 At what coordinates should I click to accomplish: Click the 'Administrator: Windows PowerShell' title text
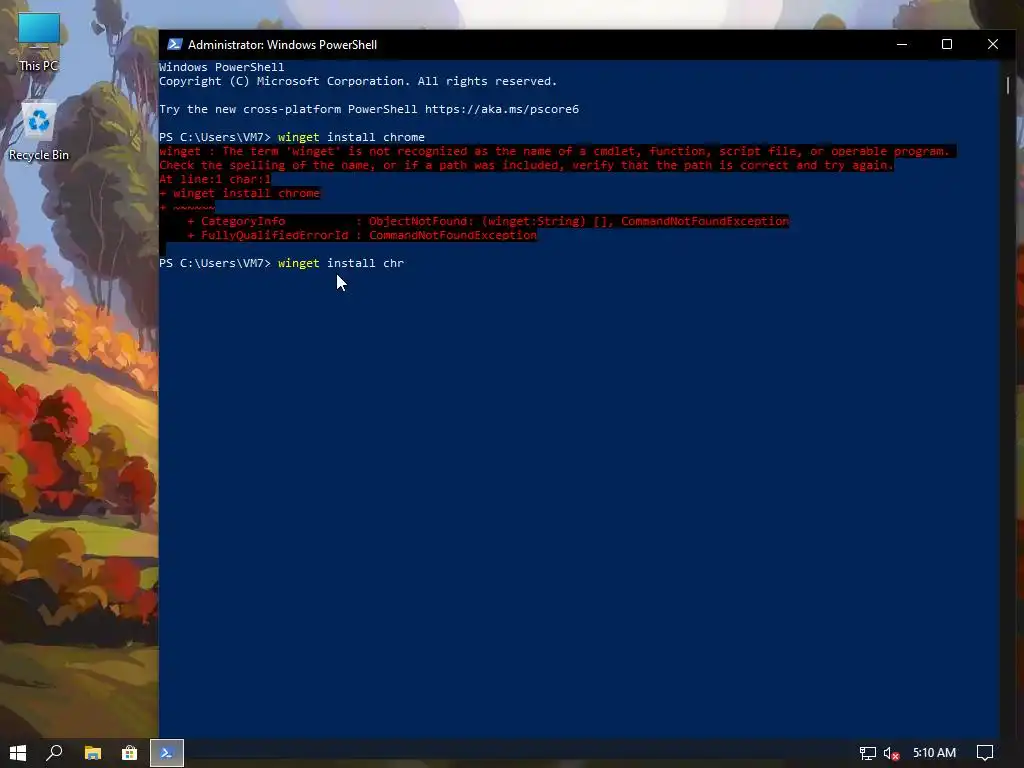[x=282, y=44]
